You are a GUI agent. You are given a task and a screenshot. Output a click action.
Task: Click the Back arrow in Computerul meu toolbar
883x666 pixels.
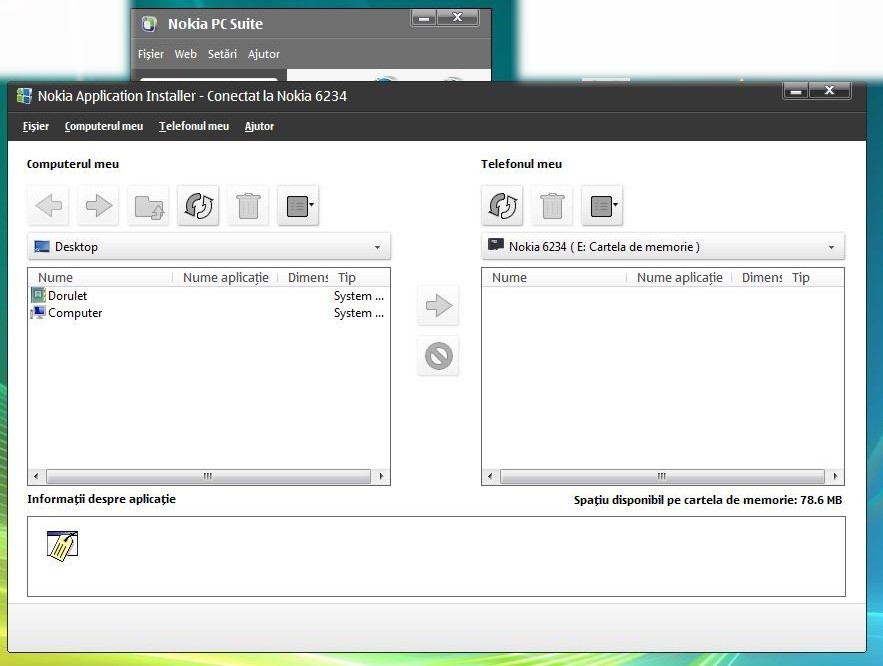point(48,205)
